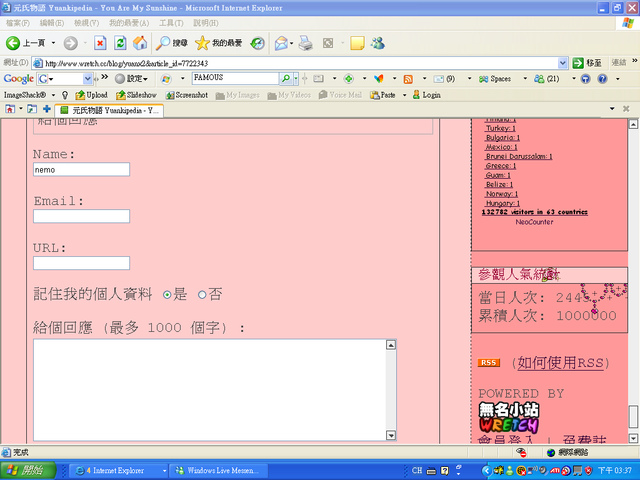The width and height of the screenshot is (640, 480).
Task: Click the Windows Live logo icon
Action: point(166,79)
